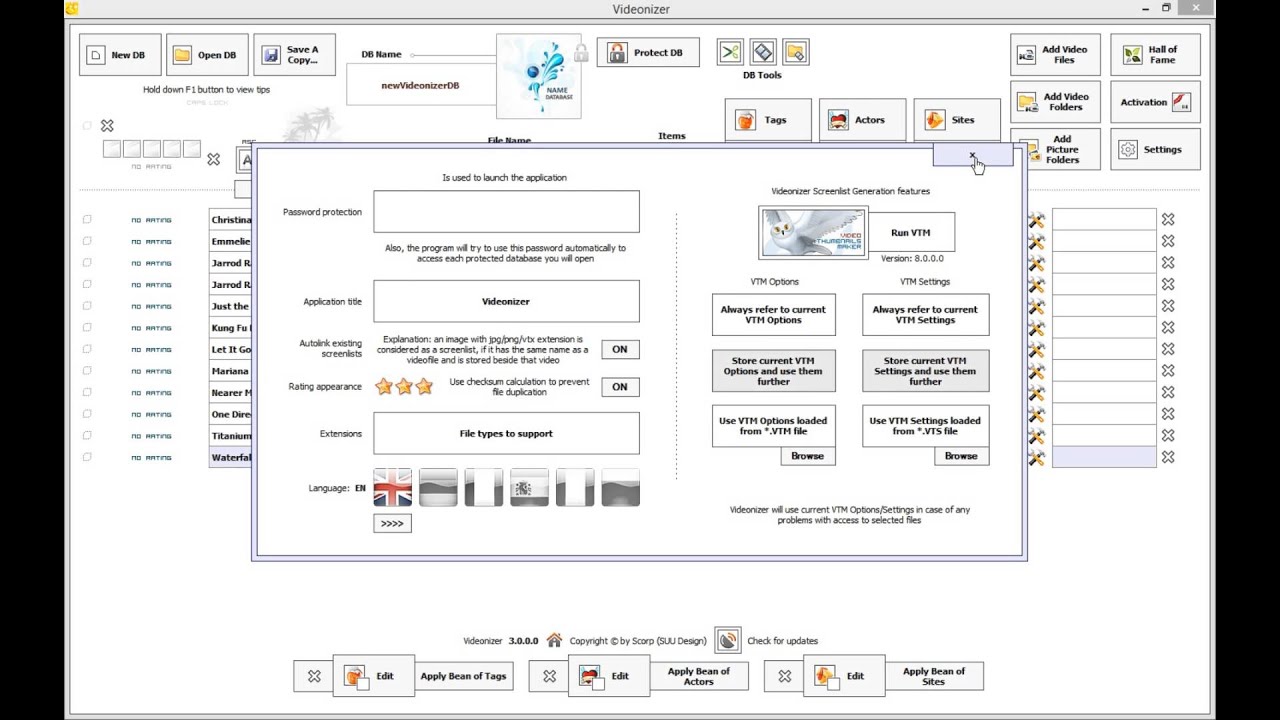1280x720 pixels.
Task: Click the home icon beside version number
Action: click(554, 640)
